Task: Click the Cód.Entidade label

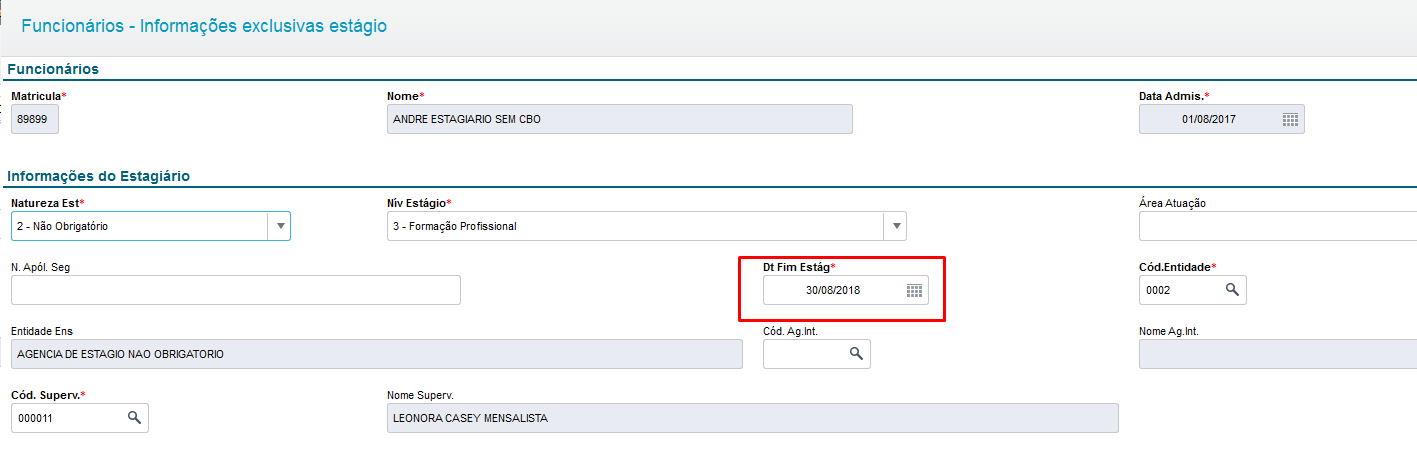Action: (1177, 267)
